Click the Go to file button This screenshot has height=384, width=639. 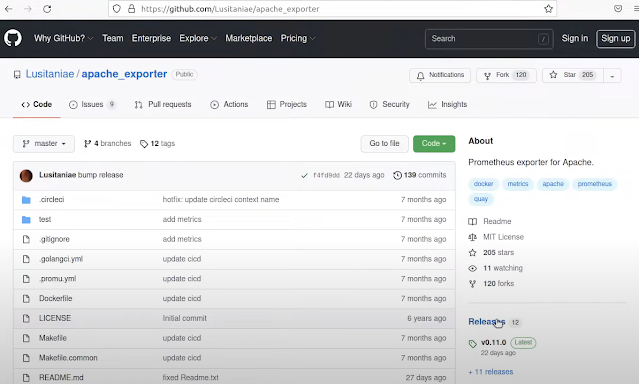pos(384,143)
